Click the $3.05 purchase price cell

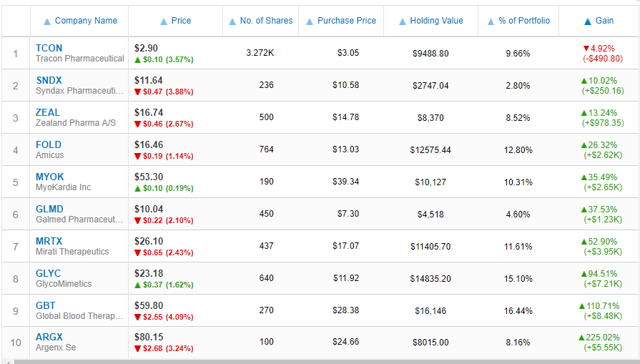(x=348, y=53)
